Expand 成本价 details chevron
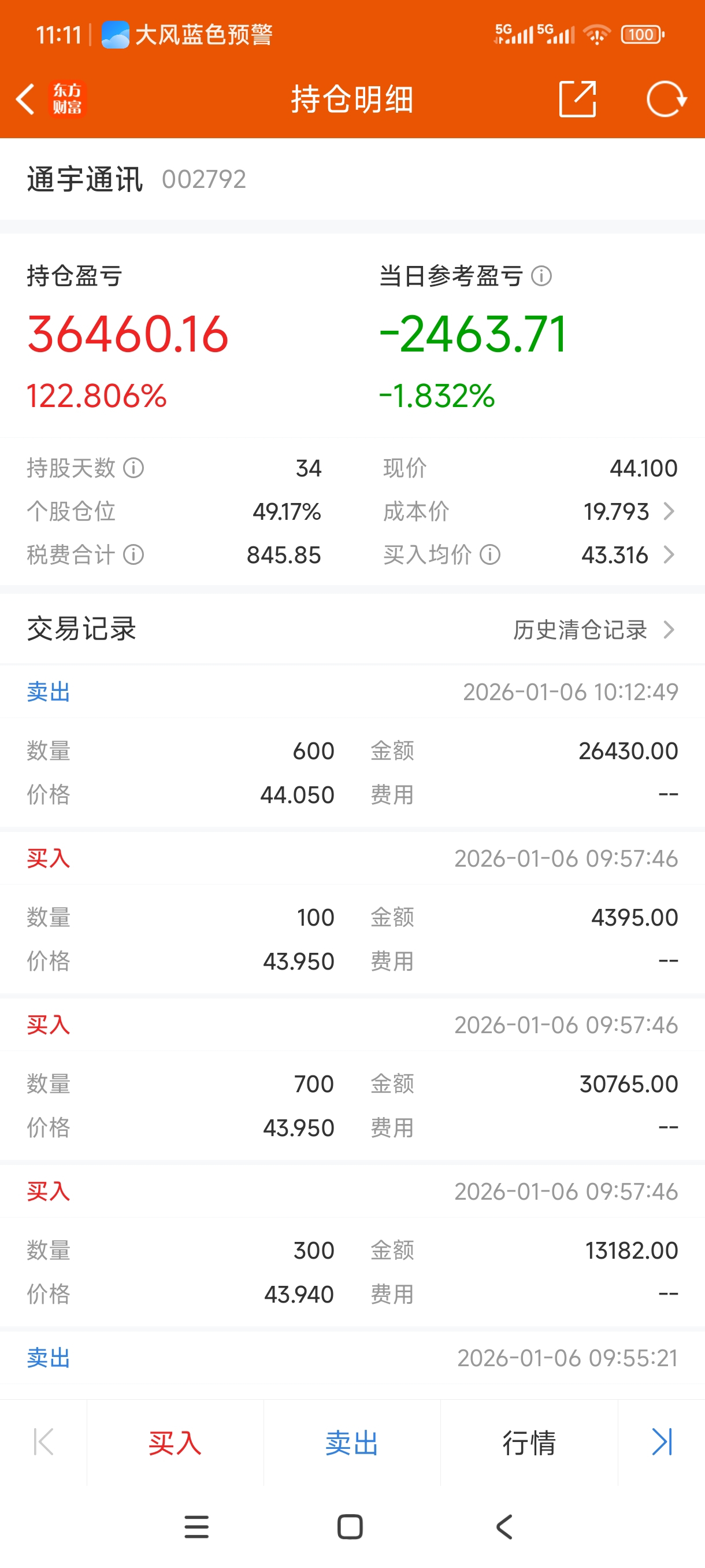 [669, 511]
